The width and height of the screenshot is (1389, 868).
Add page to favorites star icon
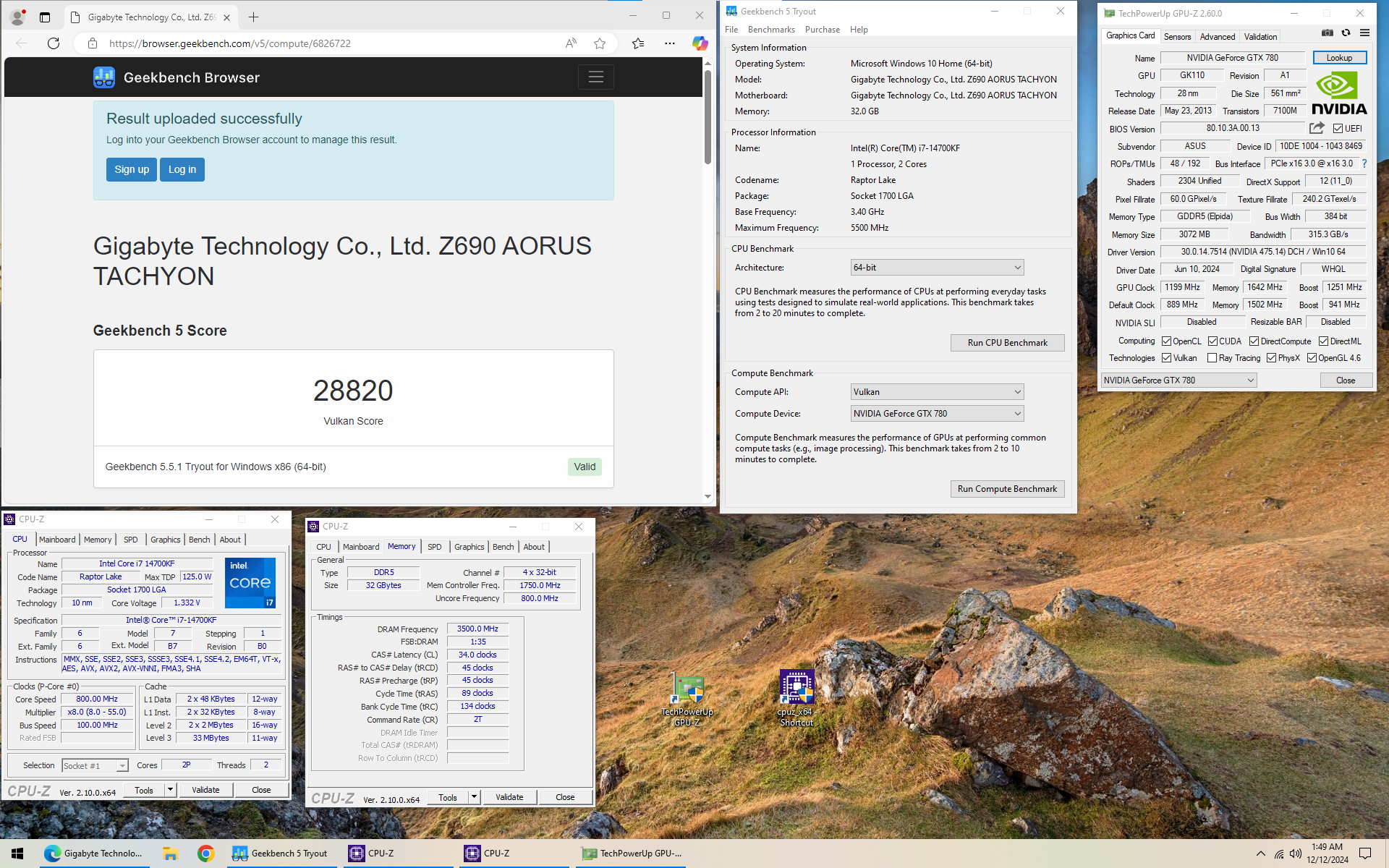point(600,43)
